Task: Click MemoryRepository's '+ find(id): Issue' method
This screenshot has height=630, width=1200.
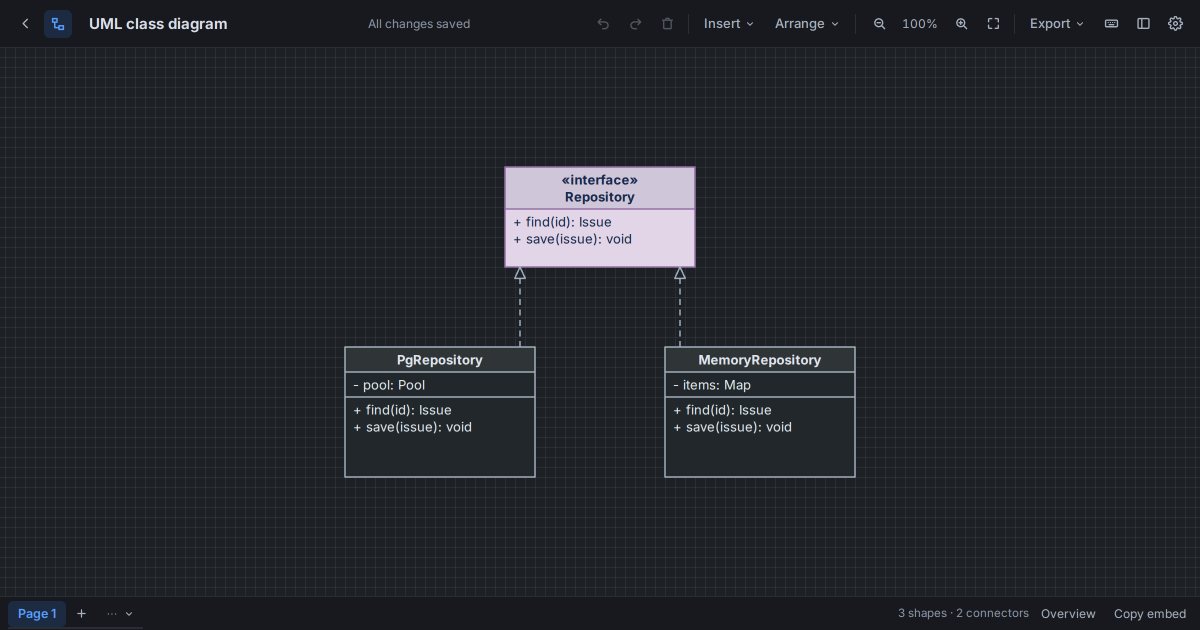Action: (722, 410)
